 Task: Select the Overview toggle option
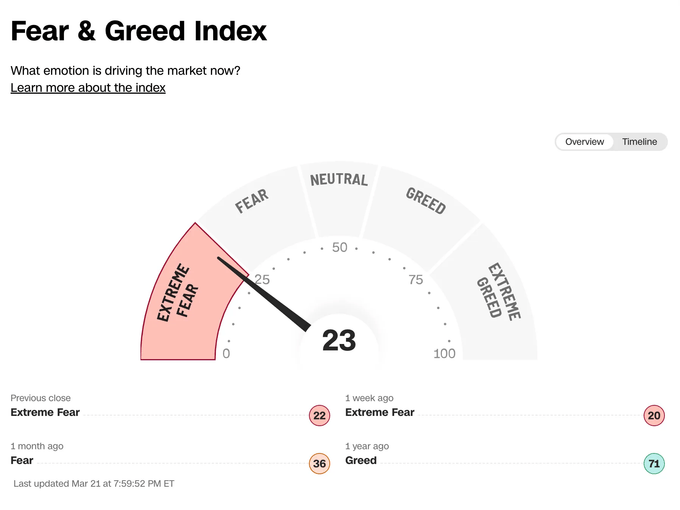(x=584, y=142)
